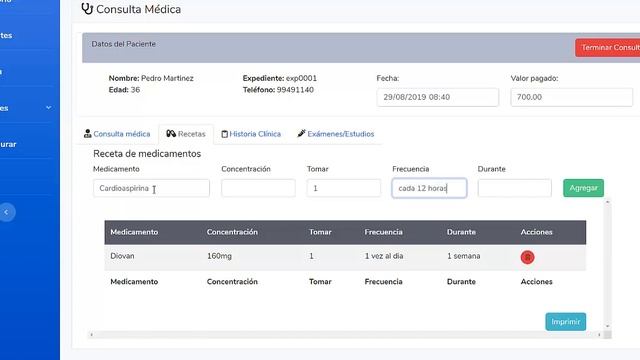The width and height of the screenshot is (640, 360).
Task: Click the 1 vez al dia frequency cell
Action: coord(384,256)
